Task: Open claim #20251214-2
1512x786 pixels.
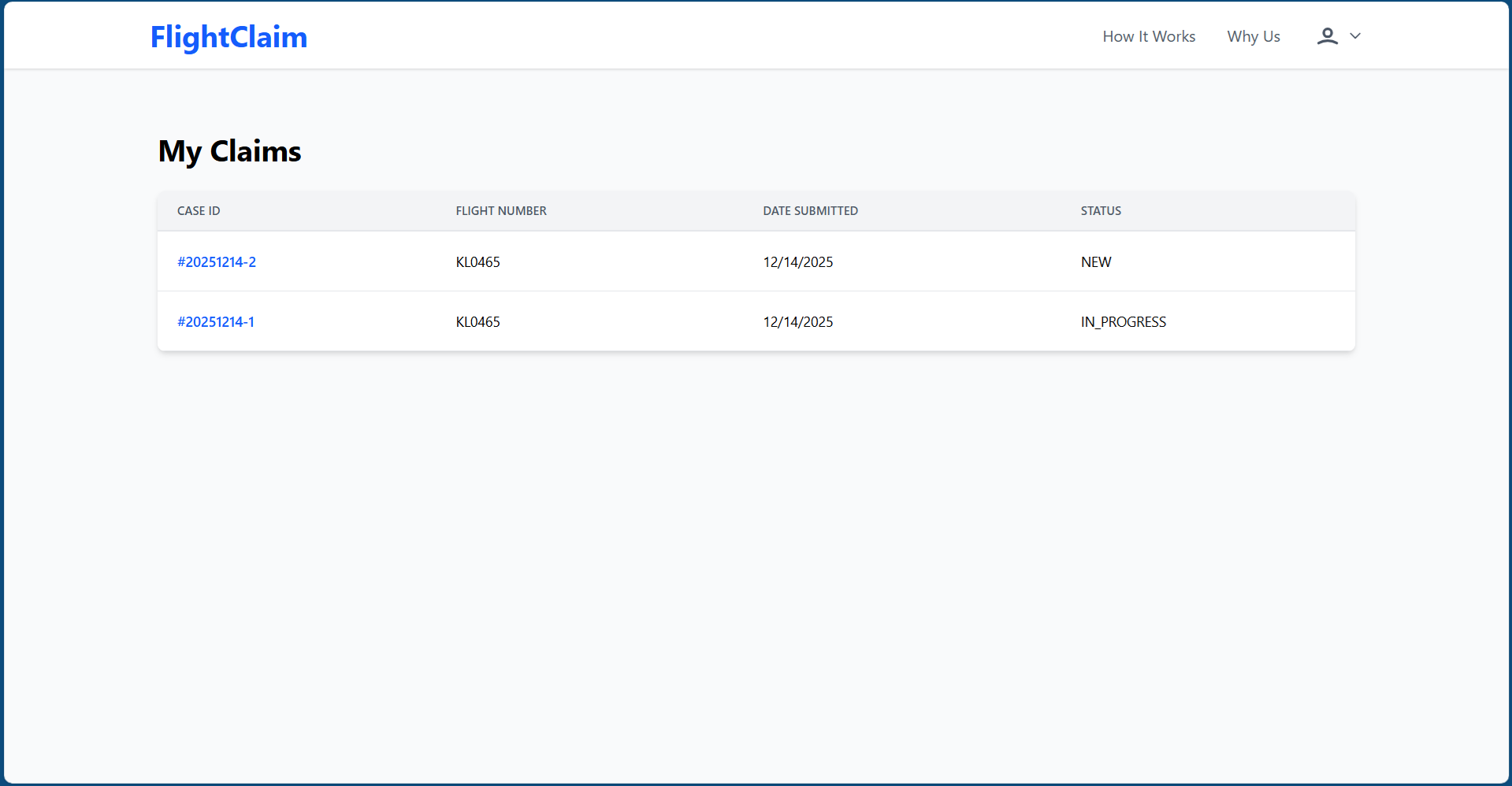Action: [217, 262]
